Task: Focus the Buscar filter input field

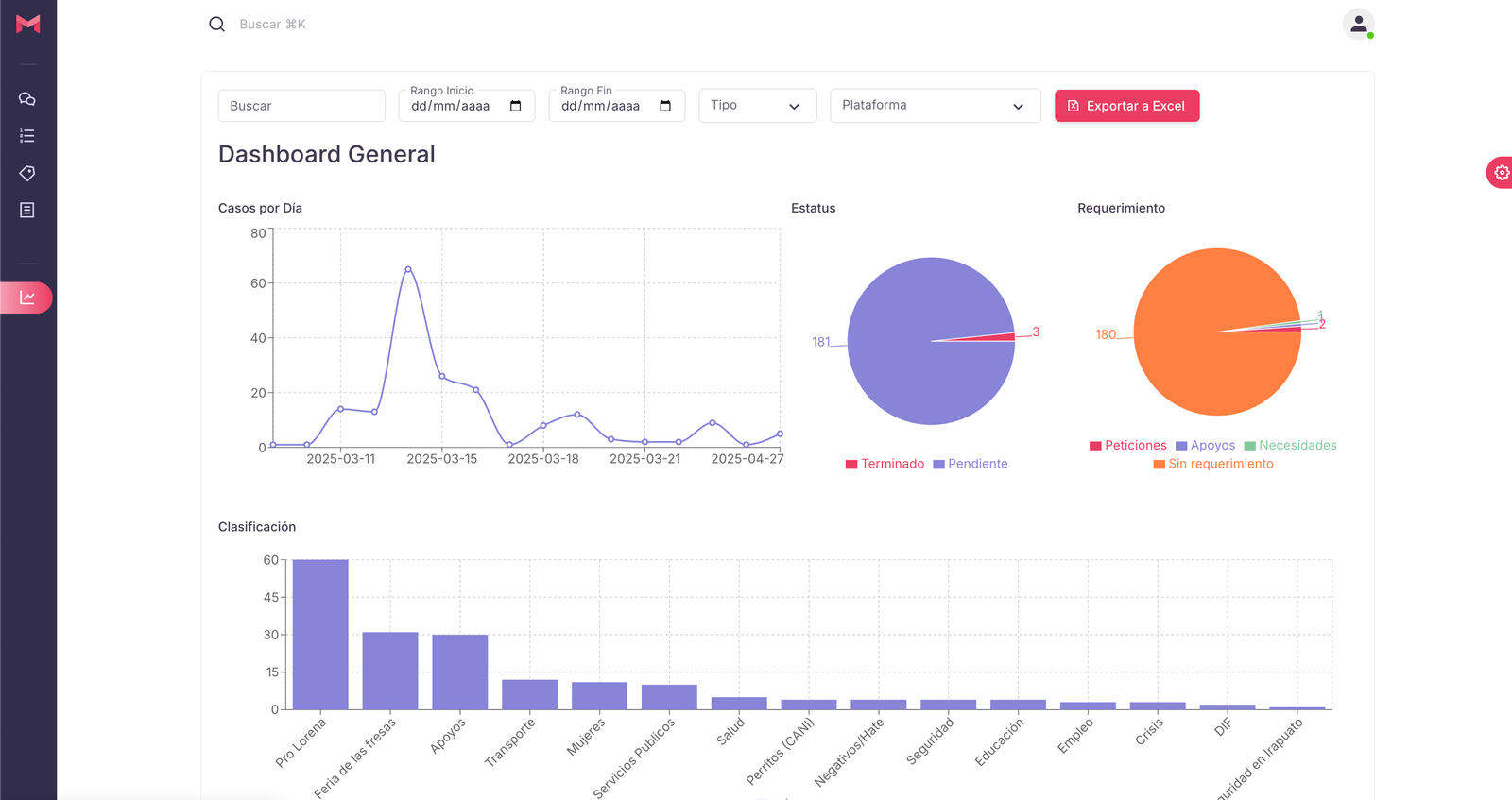Action: click(301, 106)
